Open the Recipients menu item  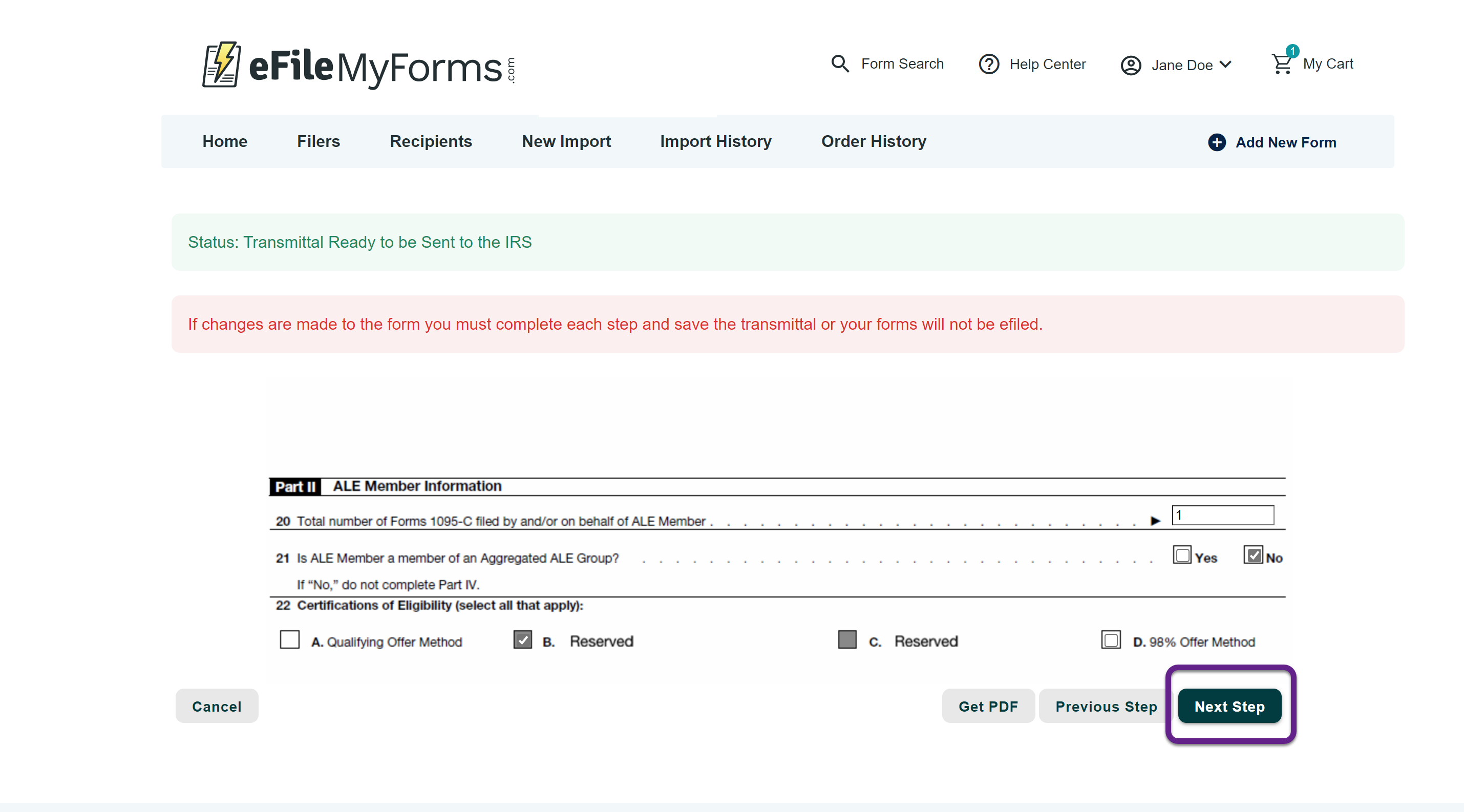(x=430, y=141)
